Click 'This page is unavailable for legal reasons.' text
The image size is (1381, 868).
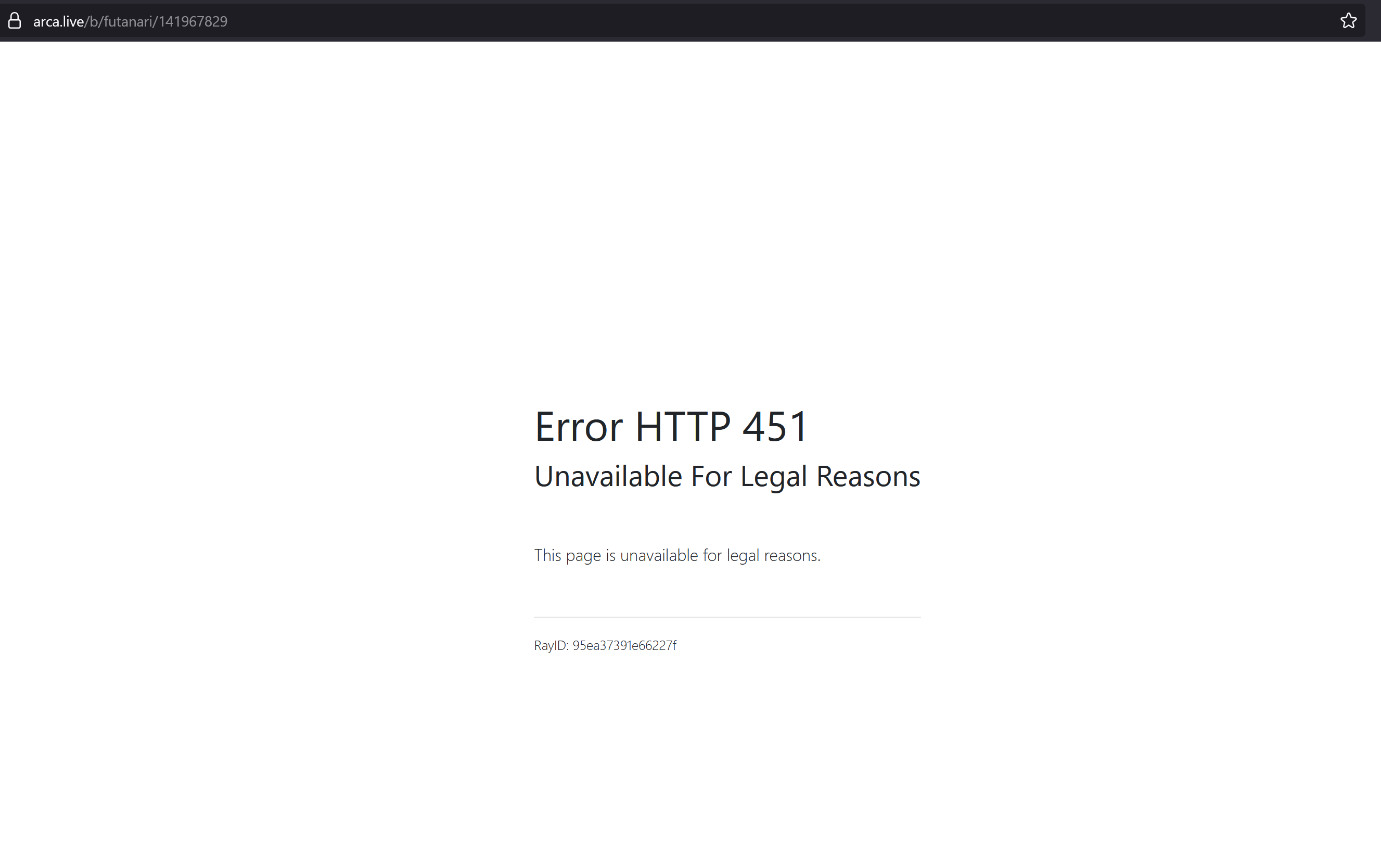coord(677,555)
